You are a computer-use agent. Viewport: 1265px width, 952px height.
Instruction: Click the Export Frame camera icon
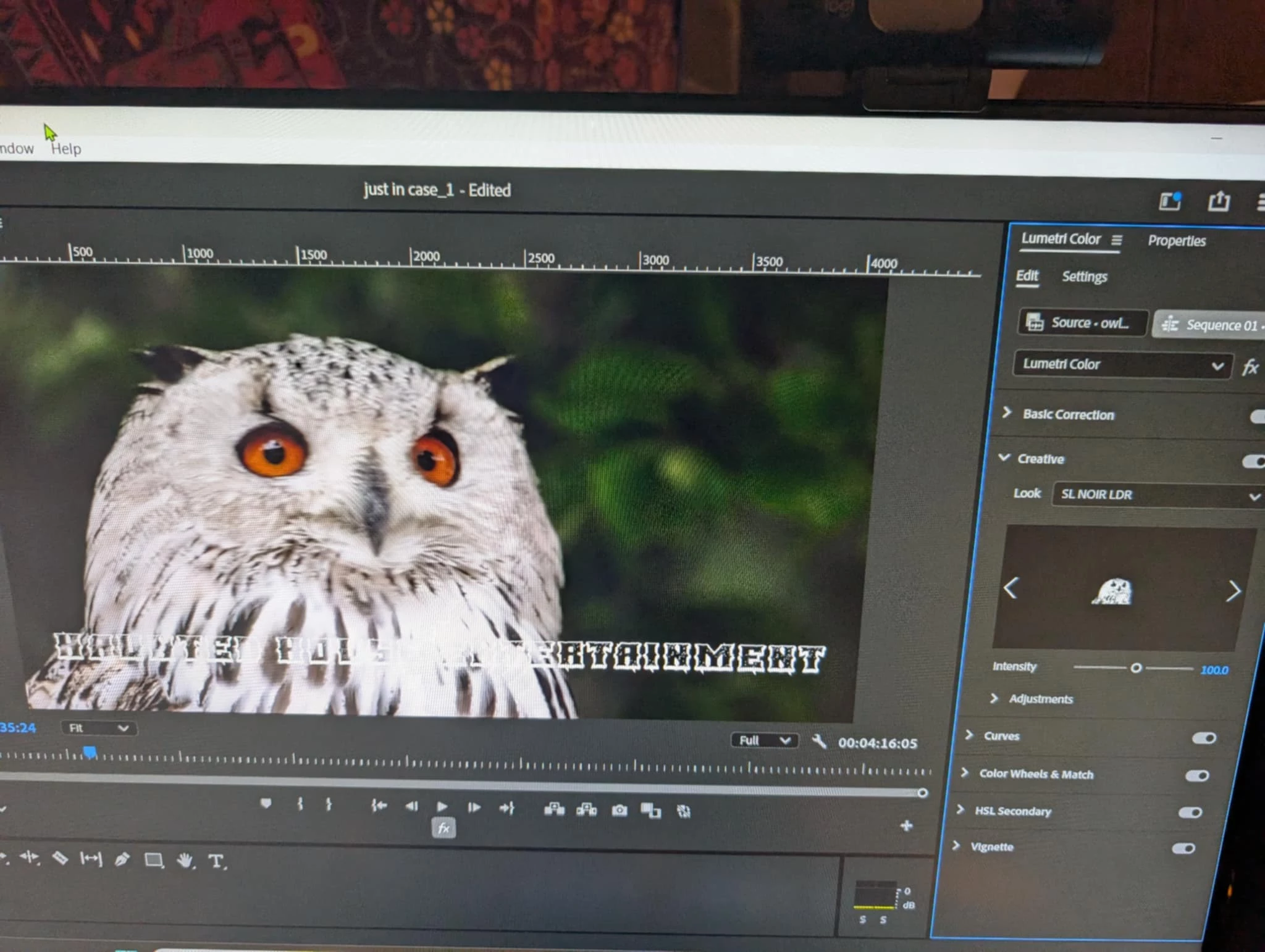click(x=619, y=810)
